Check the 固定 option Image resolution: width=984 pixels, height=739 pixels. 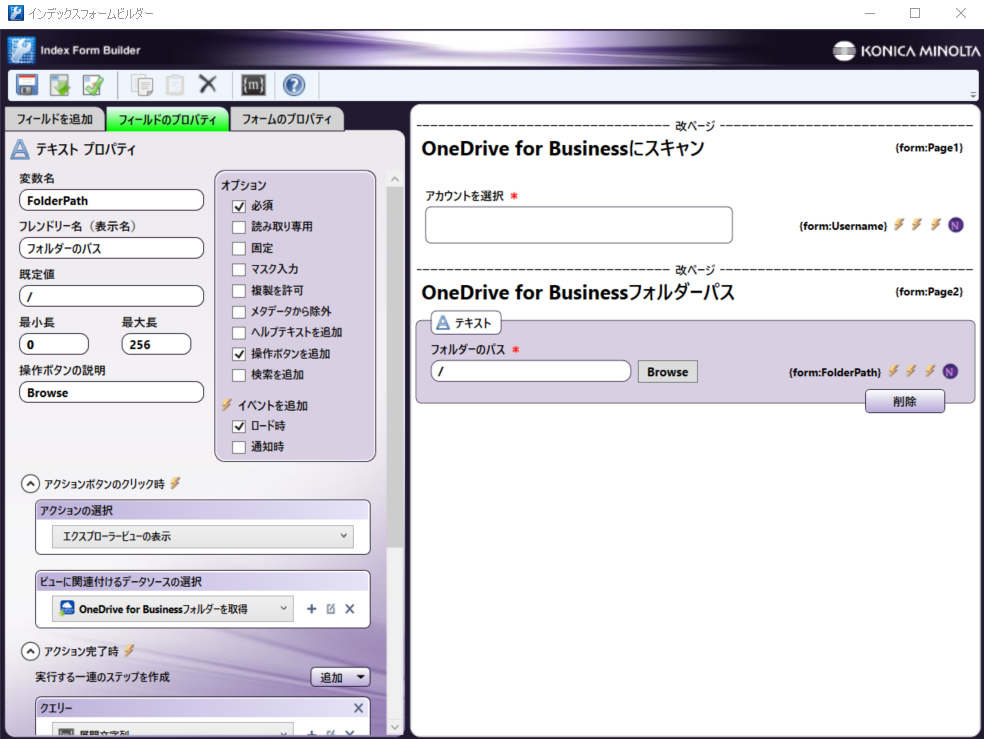(238, 248)
